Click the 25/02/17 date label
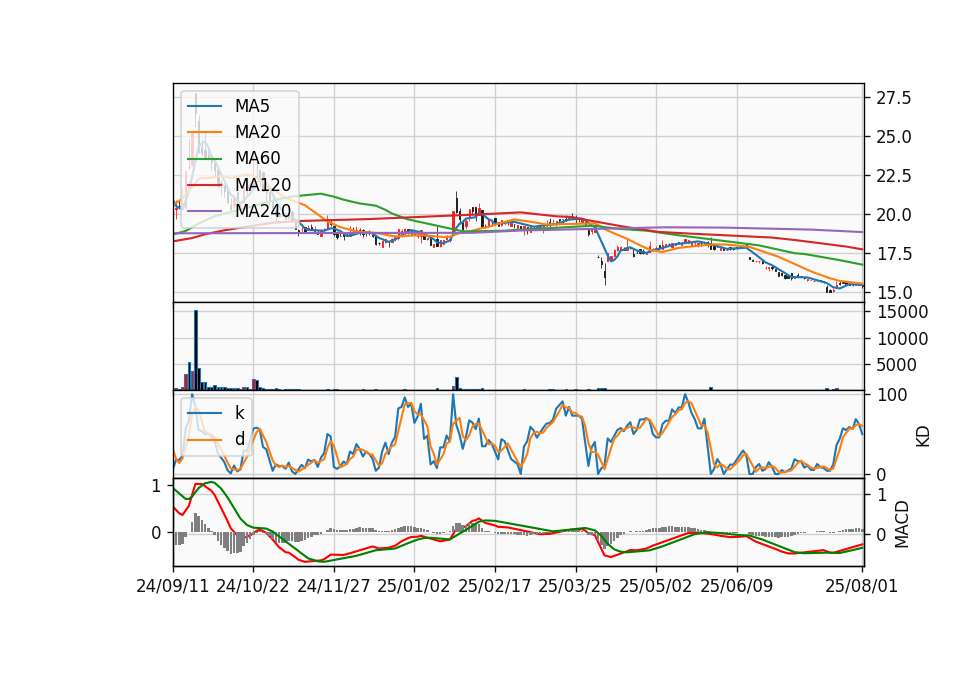The image size is (960, 690). [x=495, y=587]
